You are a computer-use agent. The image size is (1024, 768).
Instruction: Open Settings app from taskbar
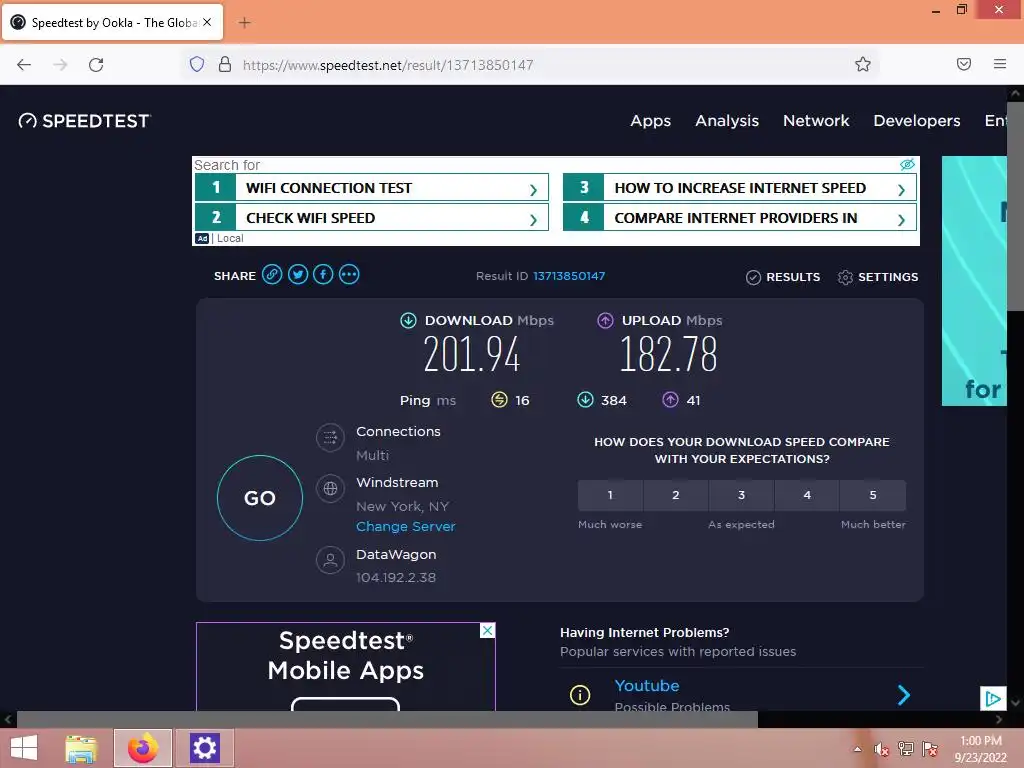tap(204, 748)
